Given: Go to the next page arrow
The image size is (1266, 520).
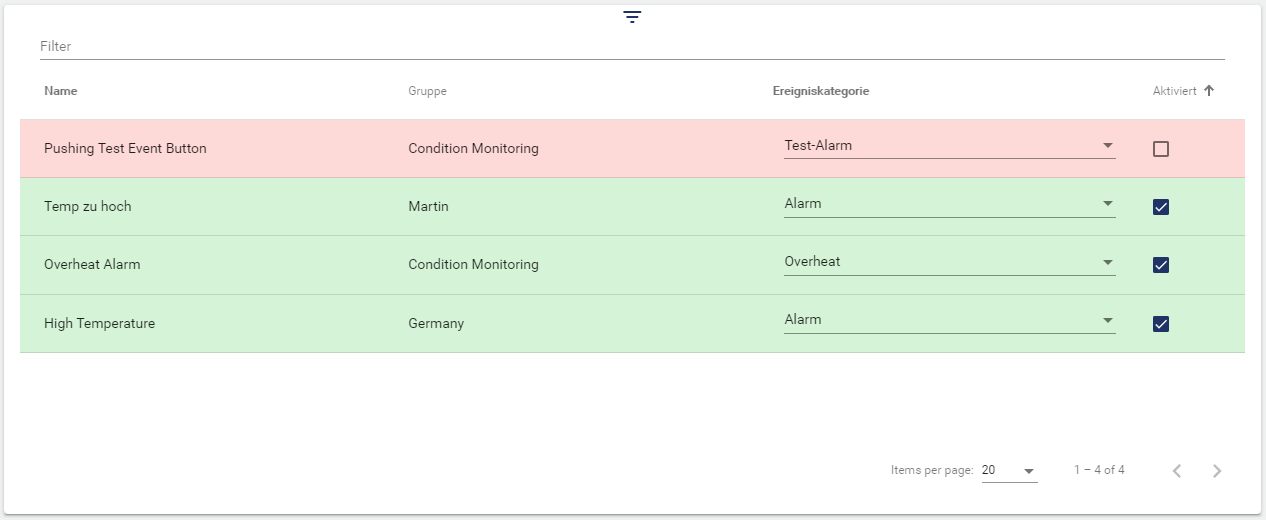Looking at the screenshot, I should 1216,471.
